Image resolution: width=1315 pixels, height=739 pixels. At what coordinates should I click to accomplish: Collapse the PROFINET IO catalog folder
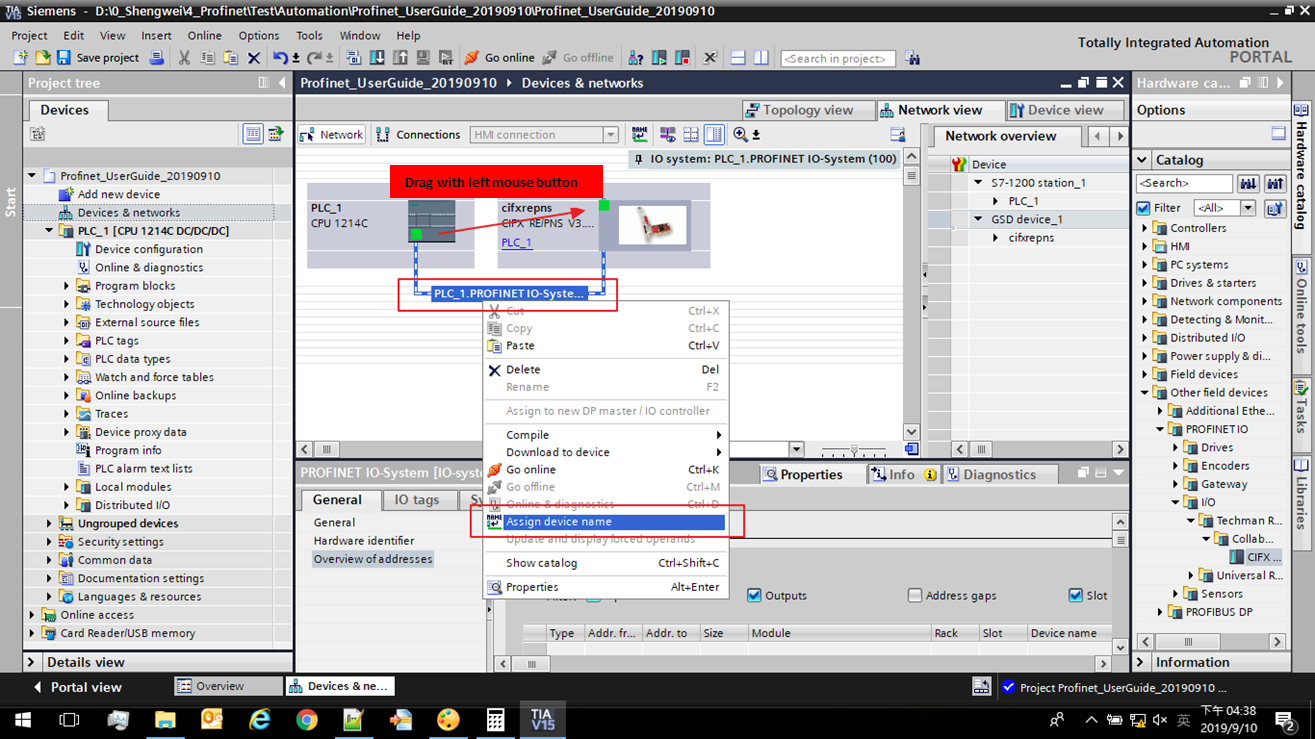(x=1160, y=429)
